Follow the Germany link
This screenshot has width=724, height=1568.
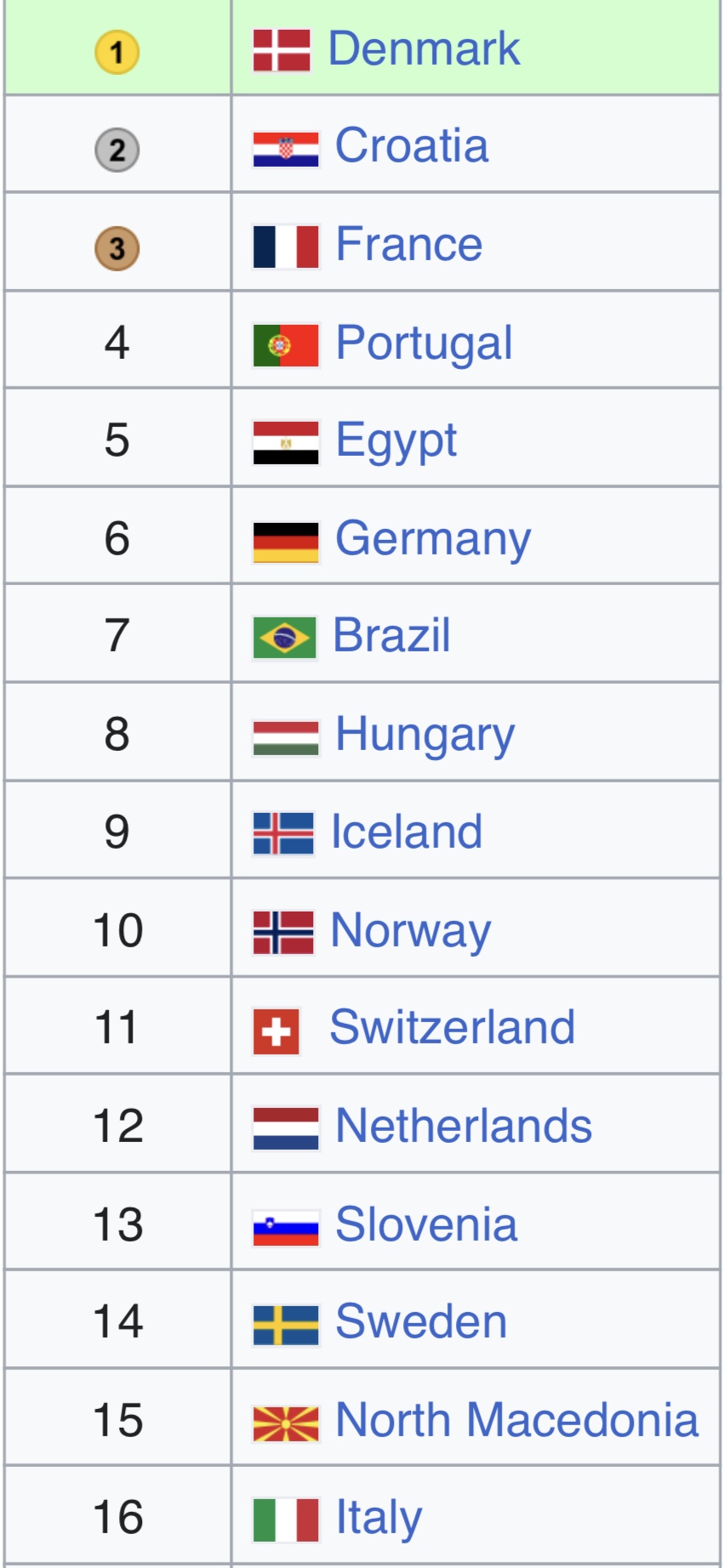click(x=434, y=540)
